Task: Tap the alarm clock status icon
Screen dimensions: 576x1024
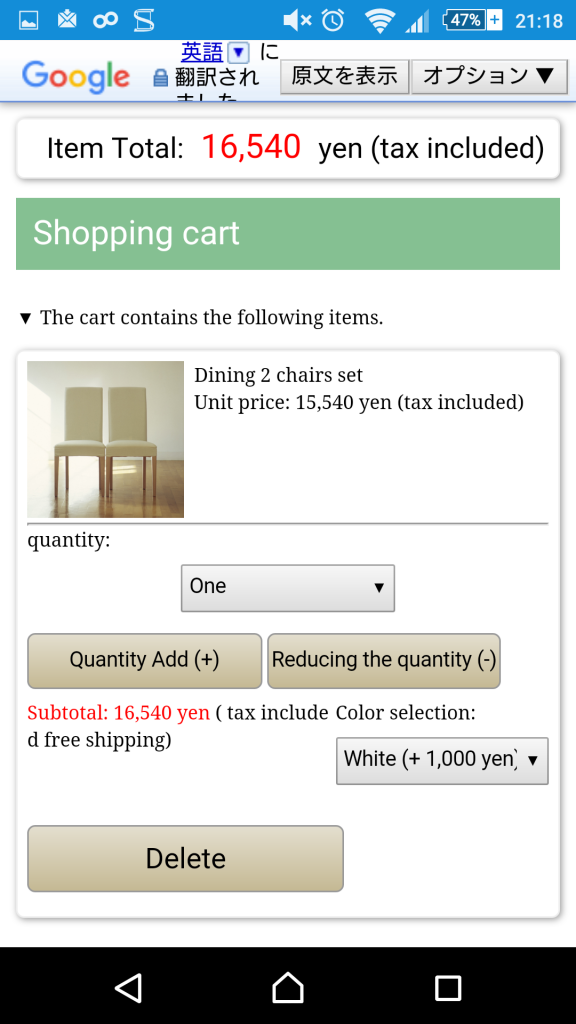Action: 333,18
